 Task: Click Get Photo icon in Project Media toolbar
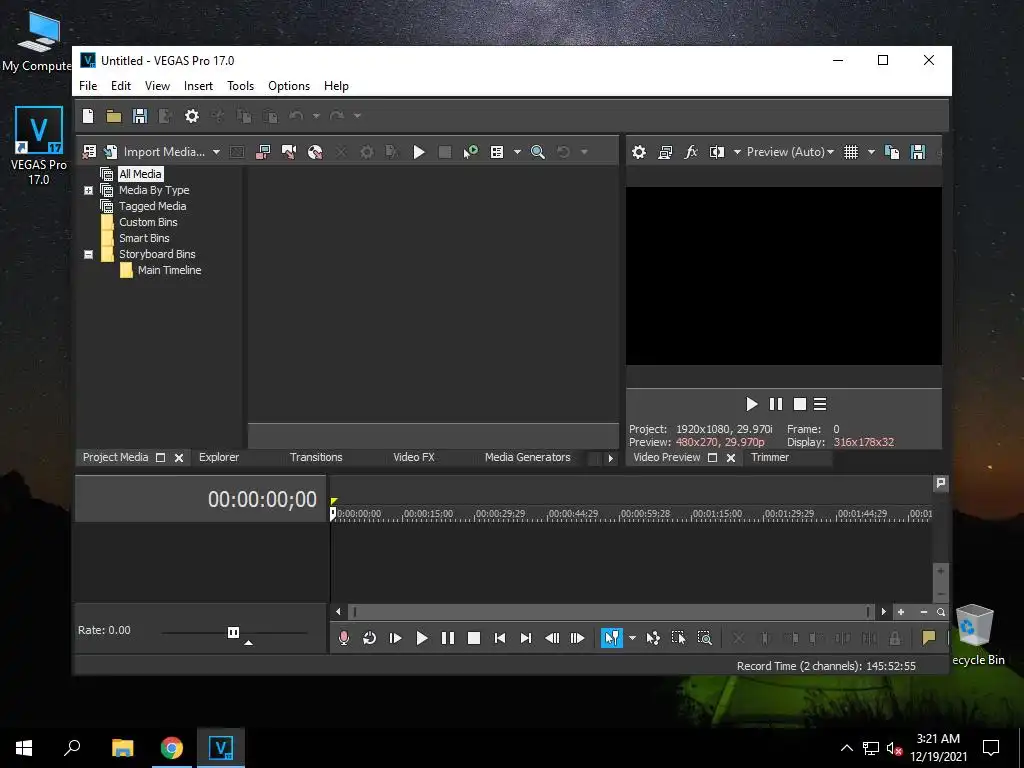pos(289,152)
